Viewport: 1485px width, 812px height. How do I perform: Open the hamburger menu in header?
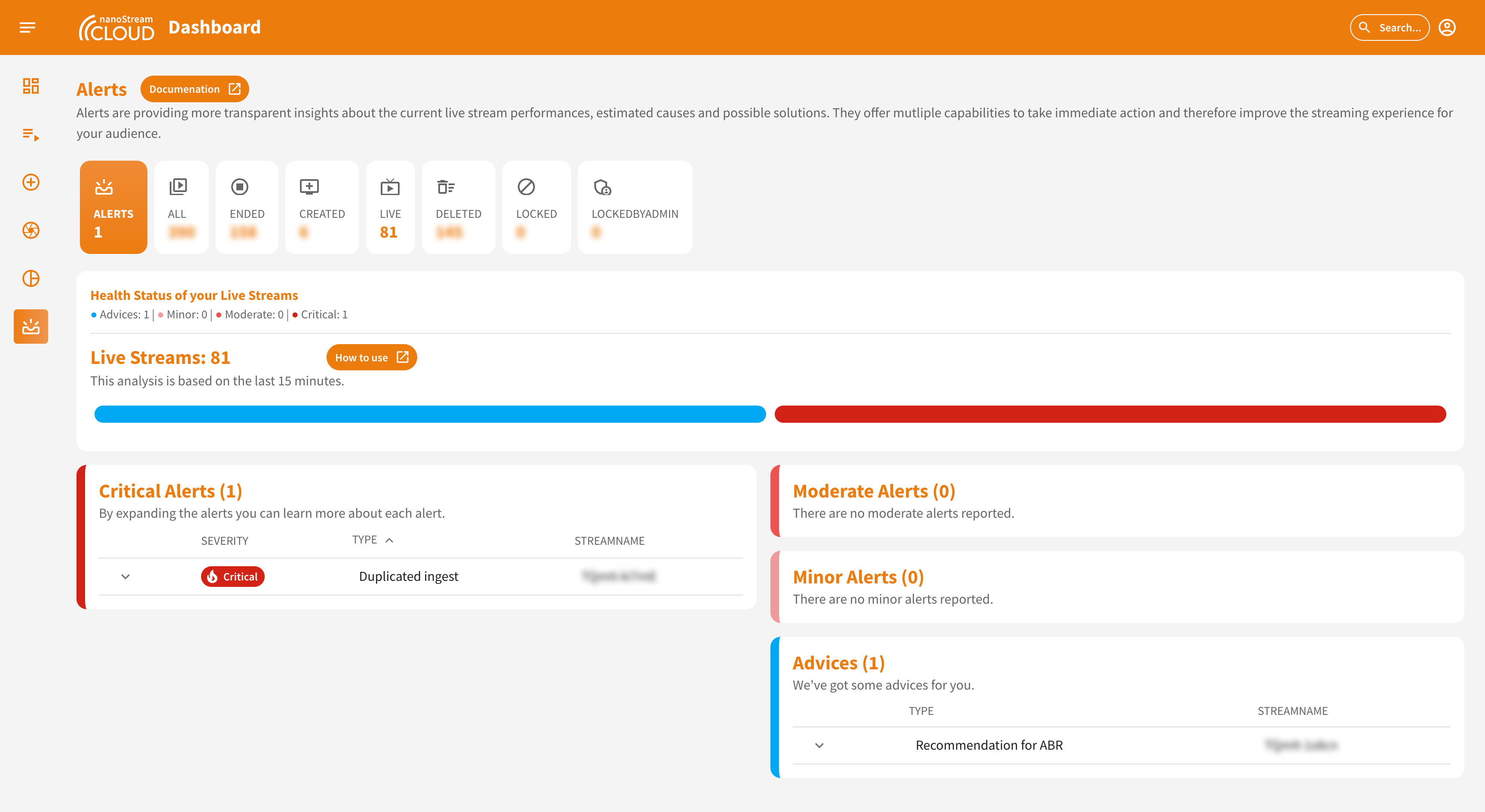[x=27, y=27]
